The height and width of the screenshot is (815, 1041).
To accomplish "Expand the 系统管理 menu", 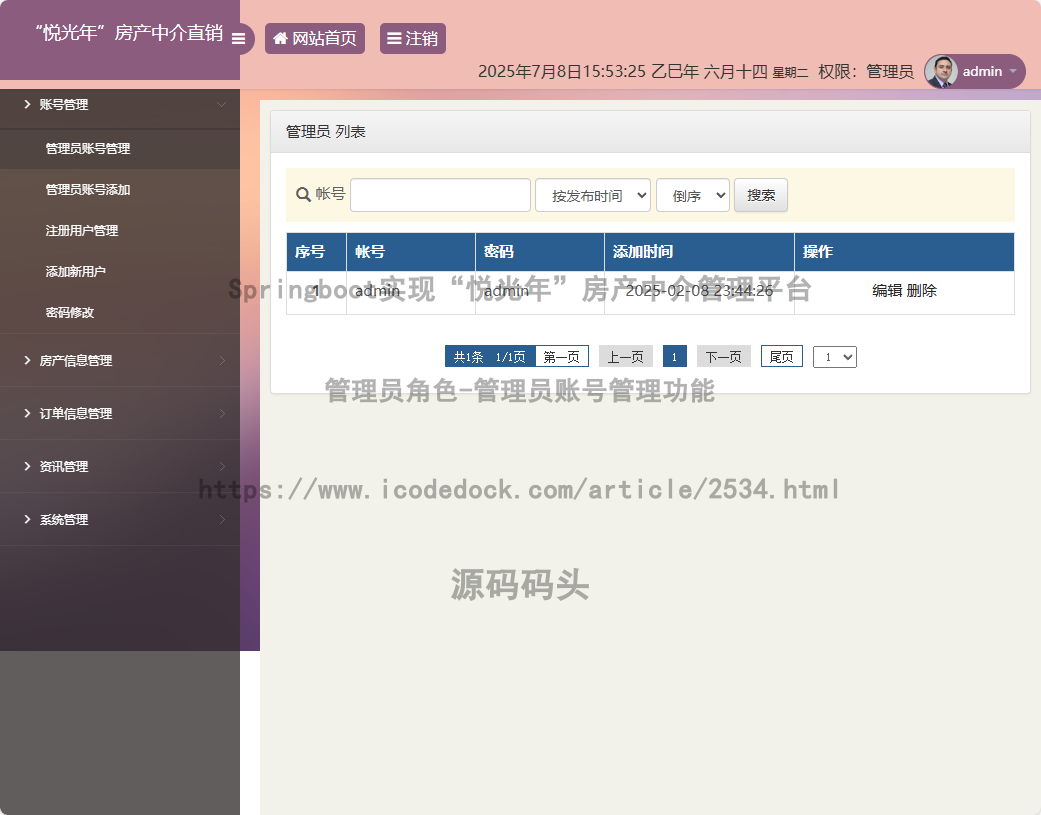I will point(120,520).
